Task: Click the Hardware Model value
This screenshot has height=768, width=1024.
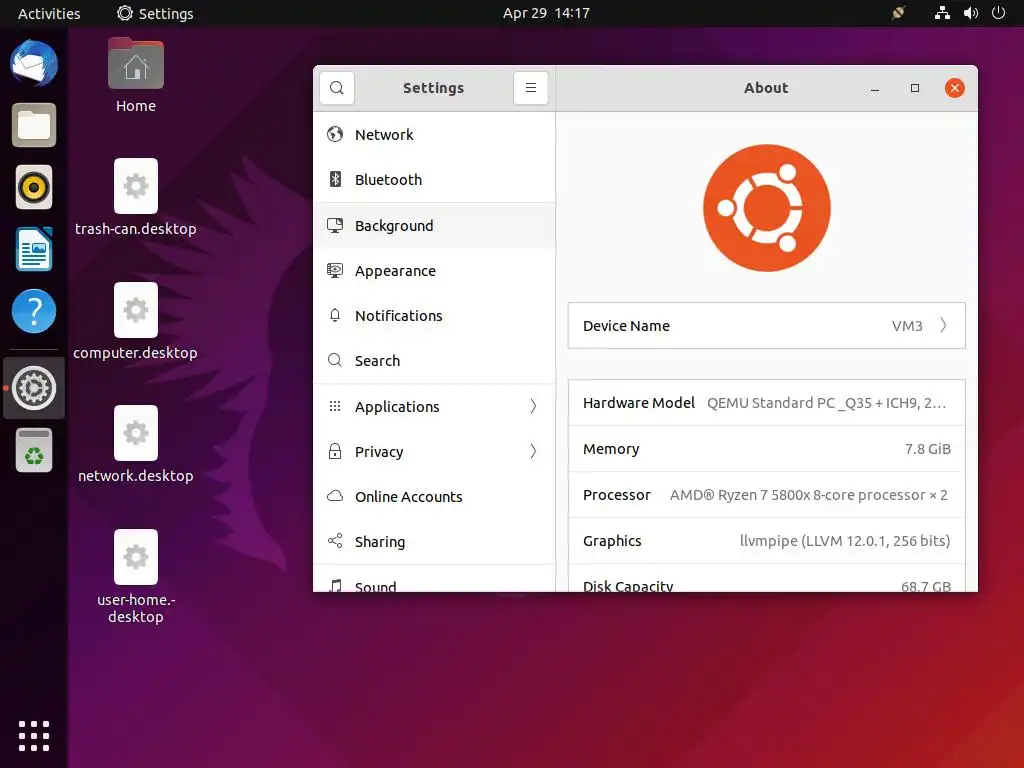Action: [x=826, y=403]
